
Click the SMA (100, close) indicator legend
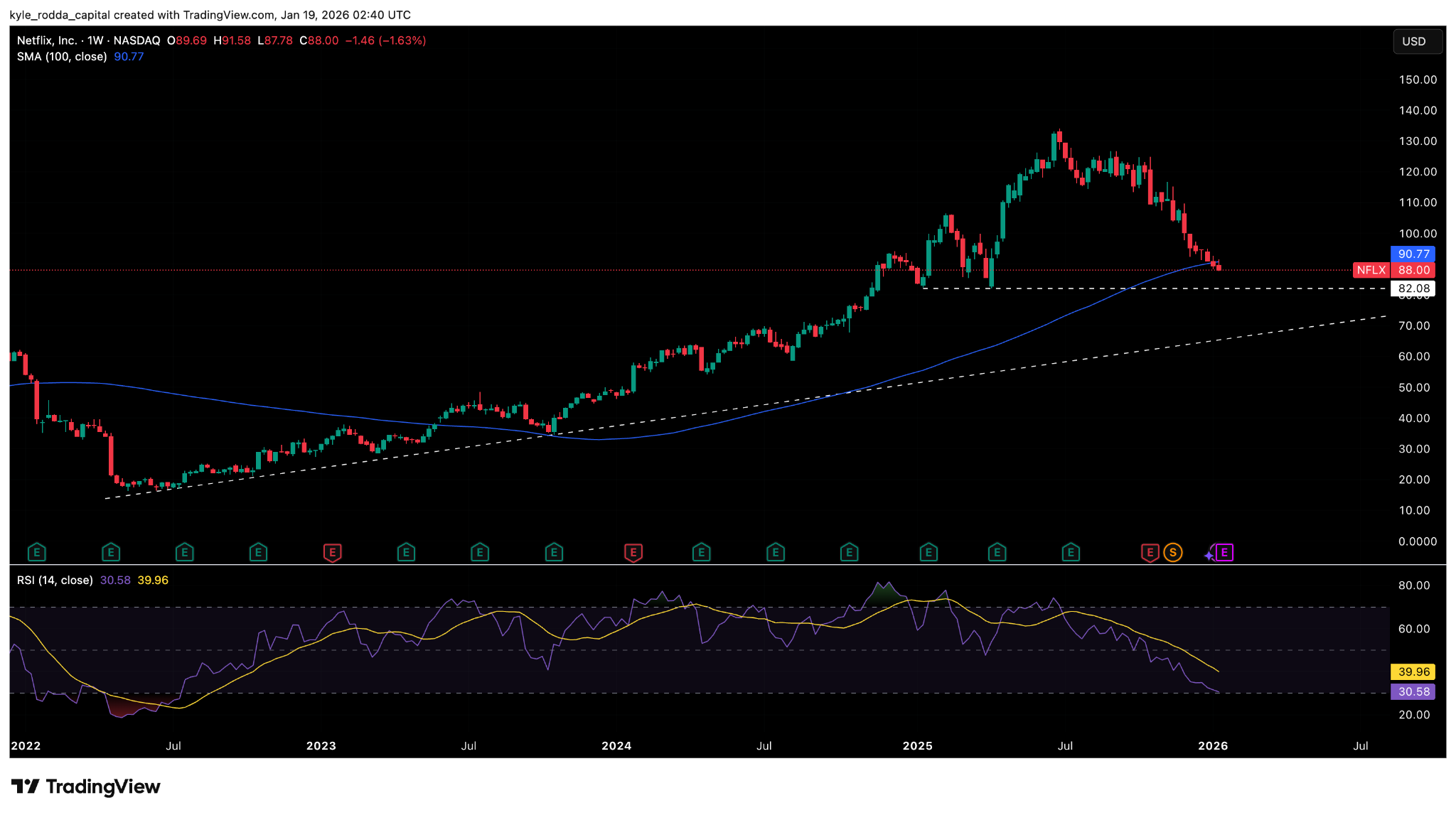(62, 57)
